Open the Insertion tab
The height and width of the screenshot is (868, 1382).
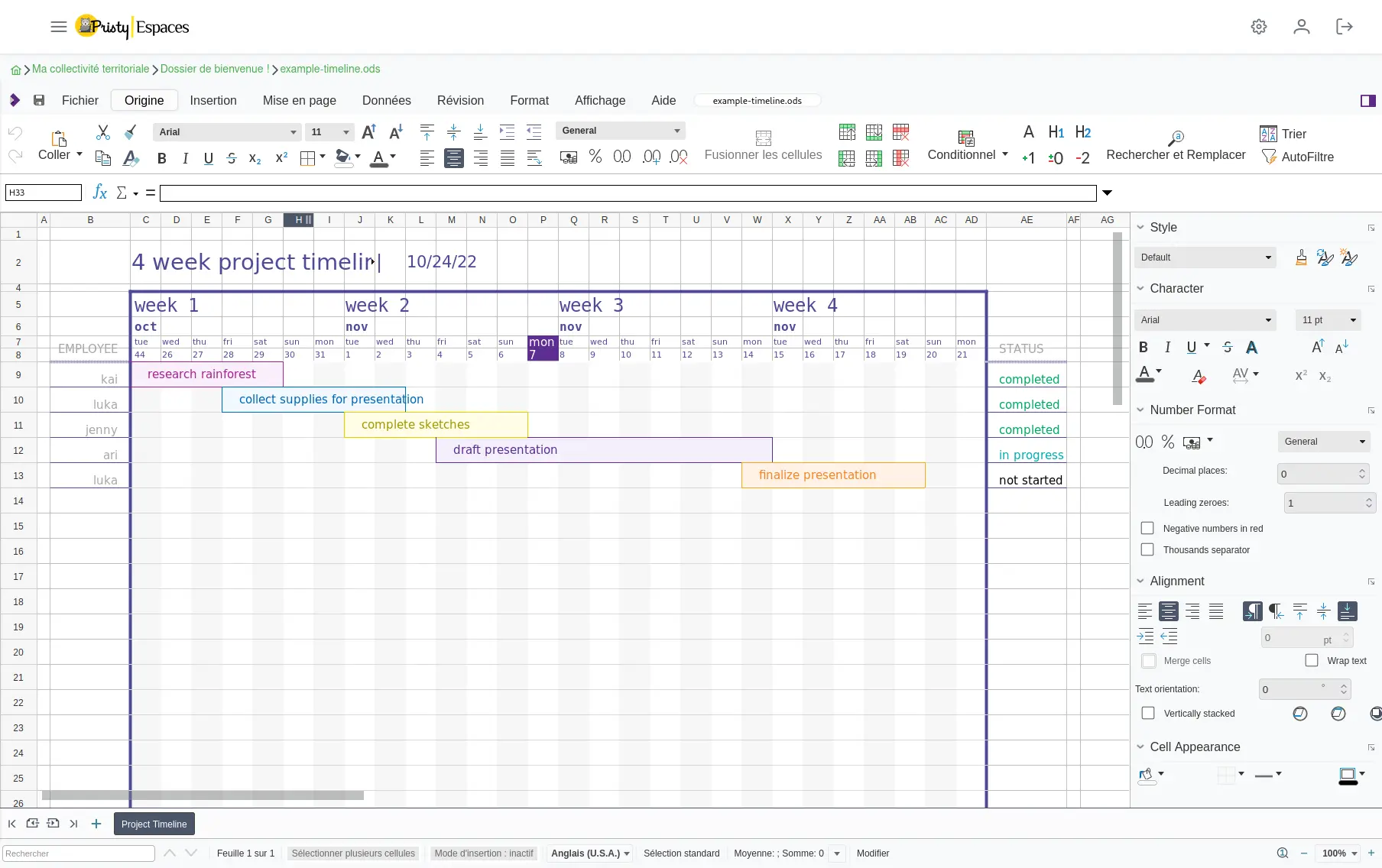tap(213, 101)
